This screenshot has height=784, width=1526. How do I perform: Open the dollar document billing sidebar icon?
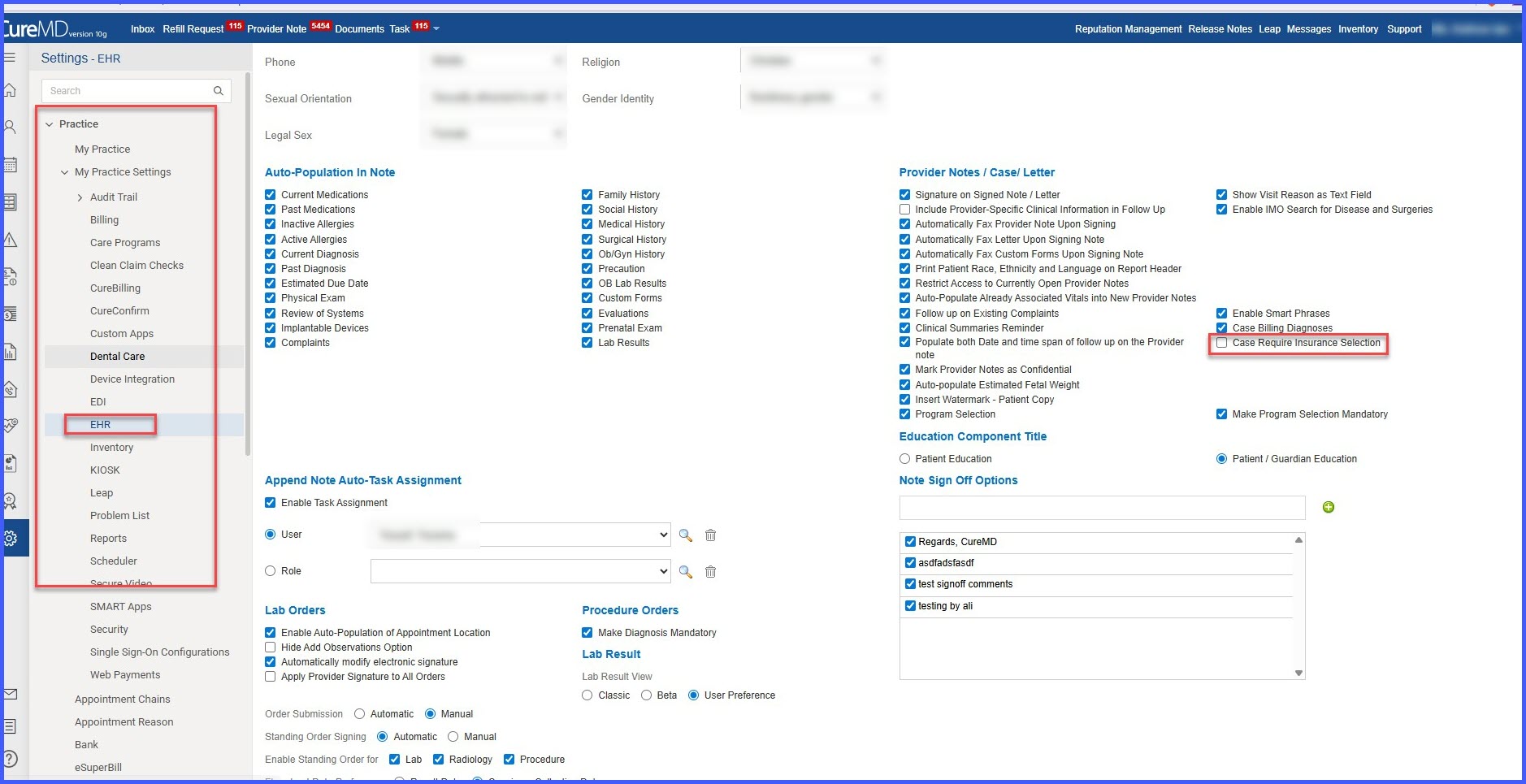pyautogui.click(x=10, y=277)
